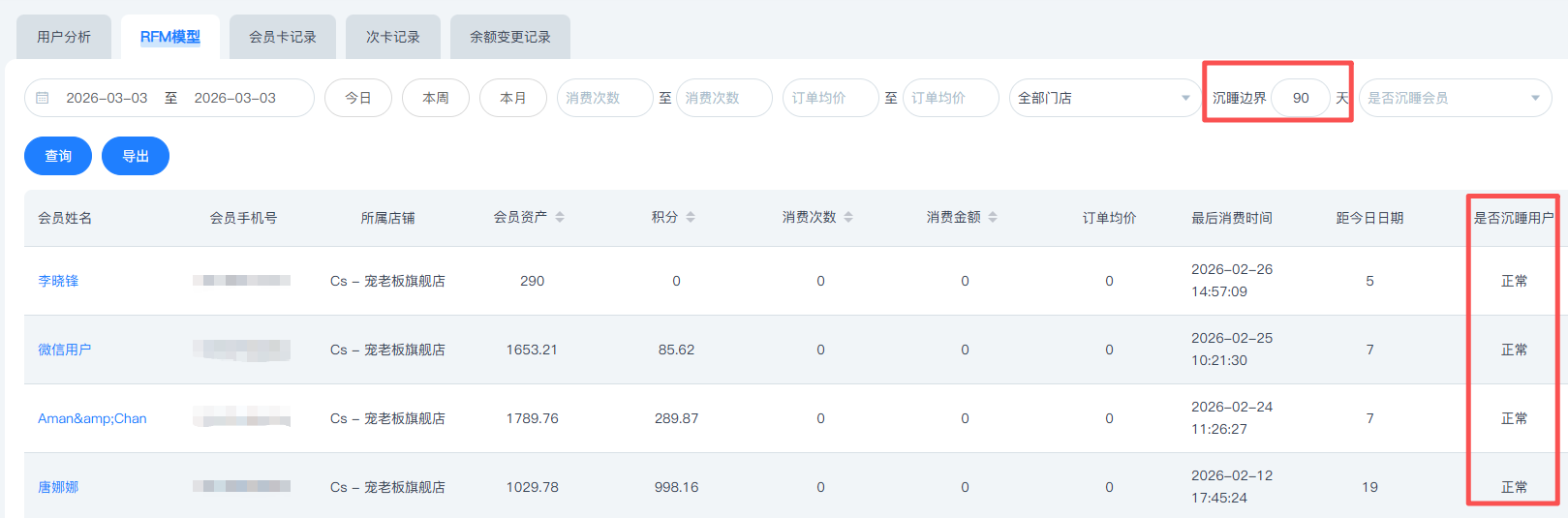Choose the 本月 quick date button
The width and height of the screenshot is (1568, 518).
point(513,98)
